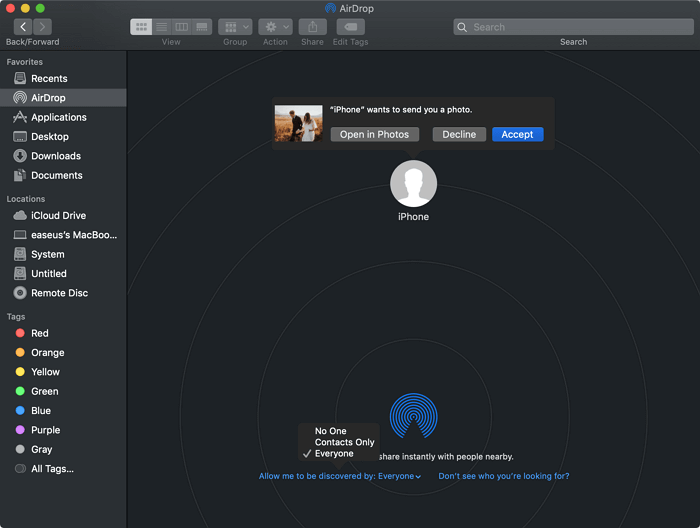Viewport: 700px width, 528px height.
Task: Click the iPhone contact avatar
Action: click(x=413, y=184)
